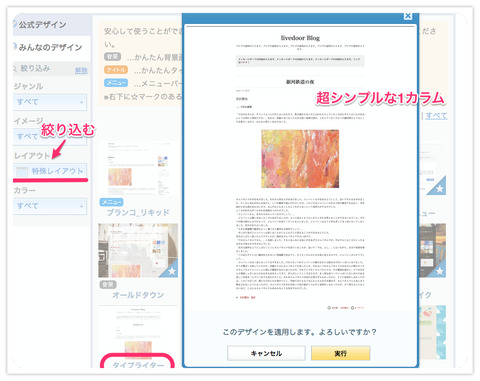Click the 背景 badge above オールドタウン
This screenshot has height=381, width=480.
point(108,284)
